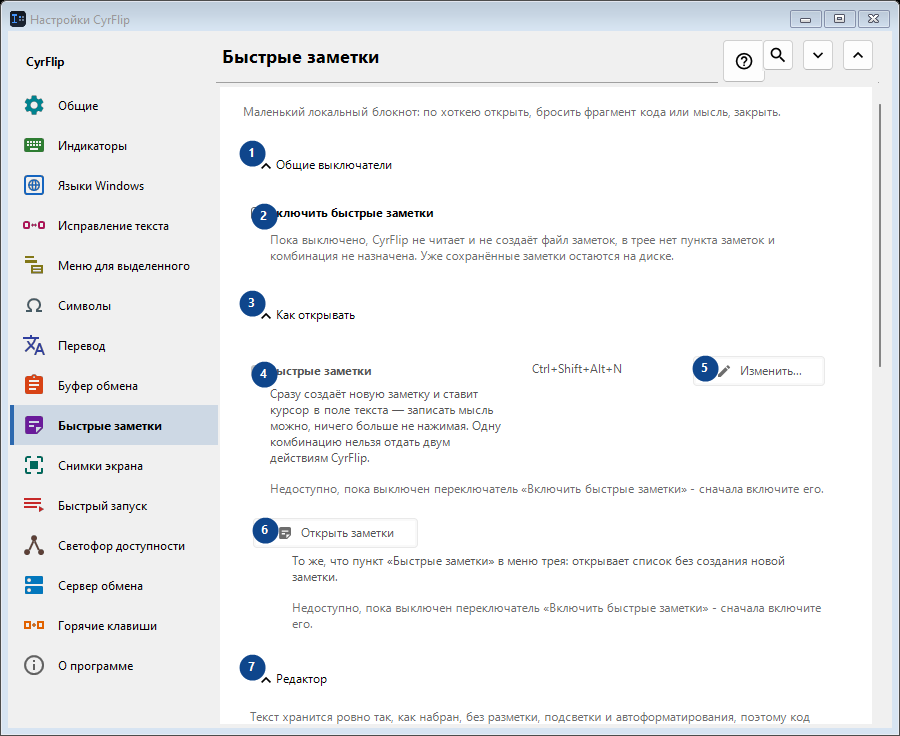Open the Меню для выделенного icon

[x=34, y=265]
